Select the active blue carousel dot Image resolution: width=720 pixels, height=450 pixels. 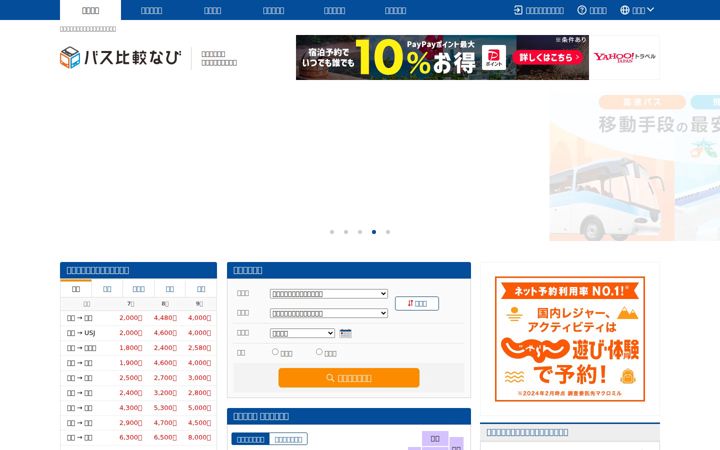click(374, 232)
